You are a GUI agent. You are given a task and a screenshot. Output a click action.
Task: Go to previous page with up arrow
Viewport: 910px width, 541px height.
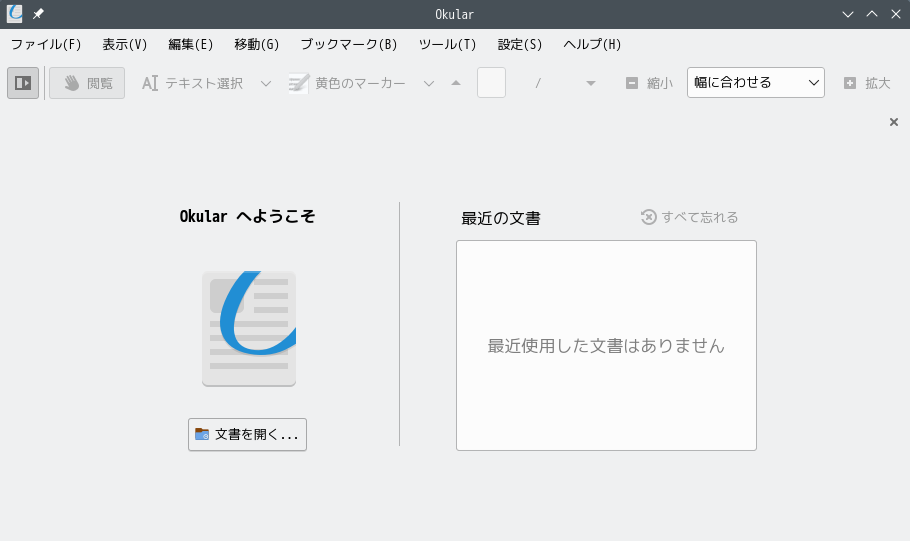tap(456, 83)
